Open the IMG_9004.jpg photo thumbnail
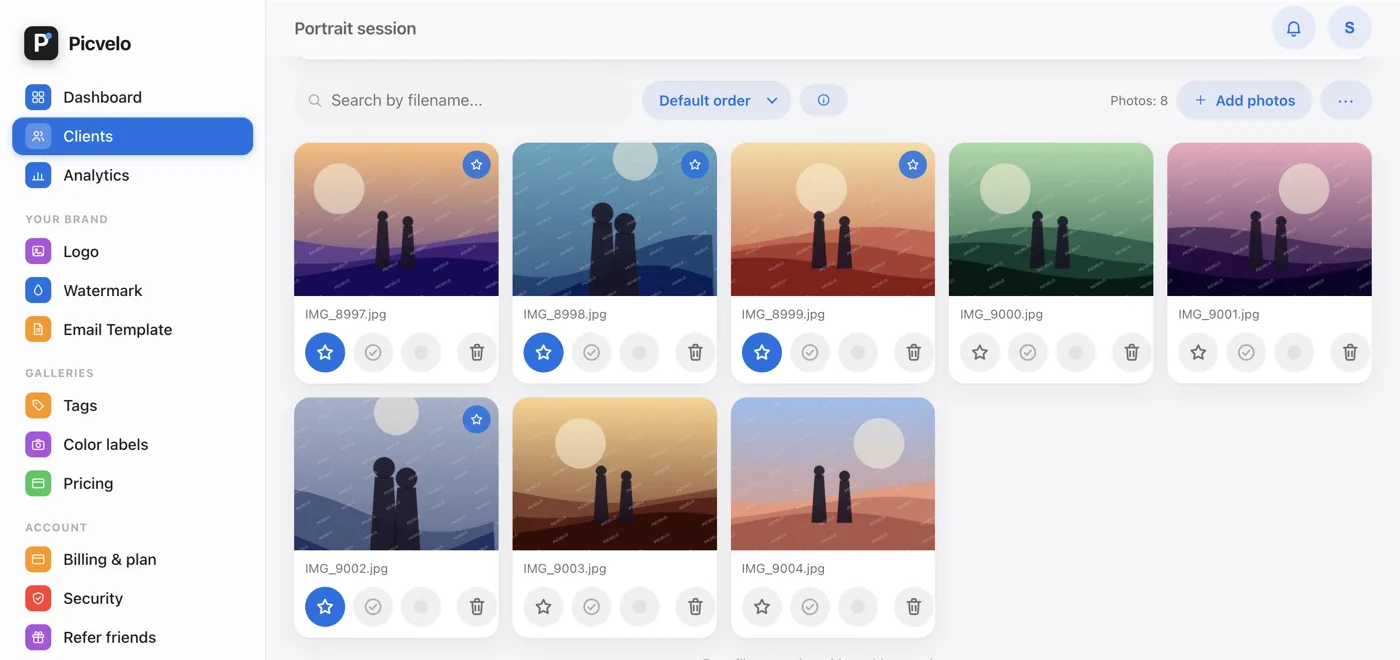Viewport: 1400px width, 660px height. [x=832, y=474]
